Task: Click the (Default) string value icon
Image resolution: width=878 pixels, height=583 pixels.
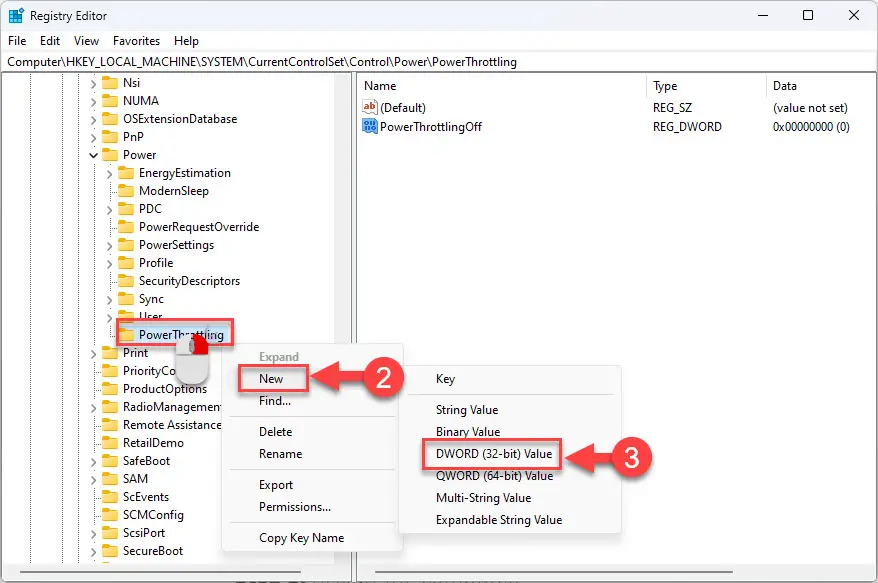Action: 370,107
